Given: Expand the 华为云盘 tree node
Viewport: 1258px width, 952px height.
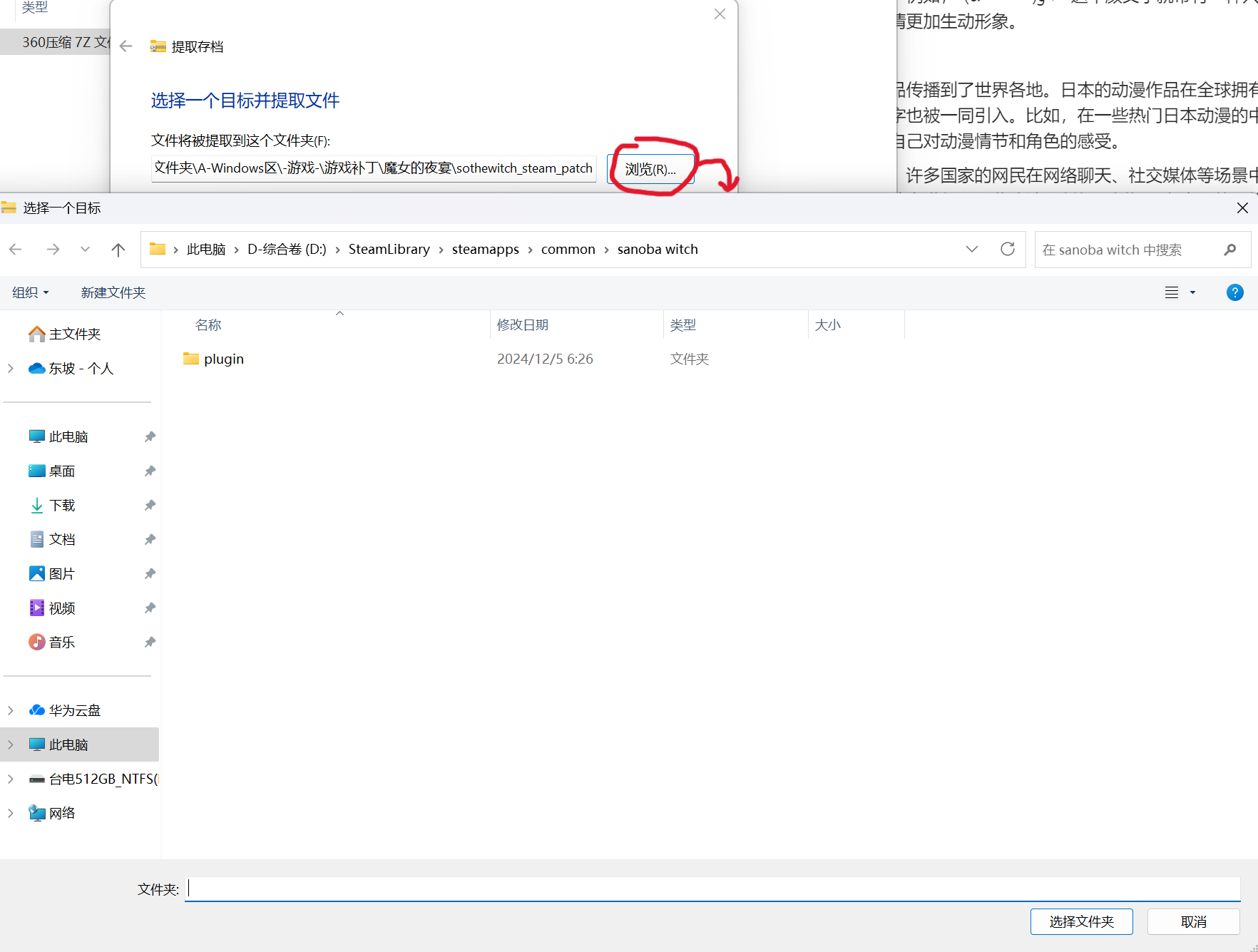Looking at the screenshot, I should (11, 711).
